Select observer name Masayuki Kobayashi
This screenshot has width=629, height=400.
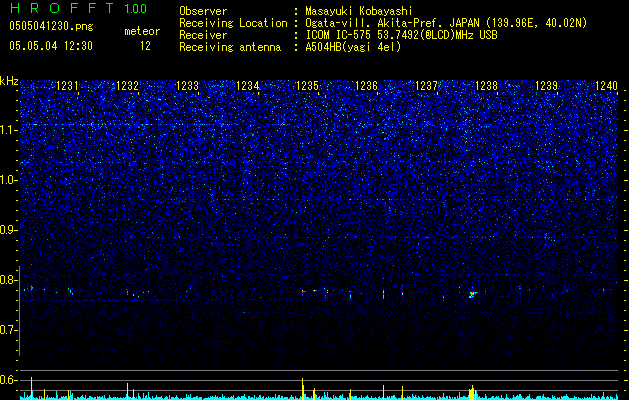click(359, 11)
